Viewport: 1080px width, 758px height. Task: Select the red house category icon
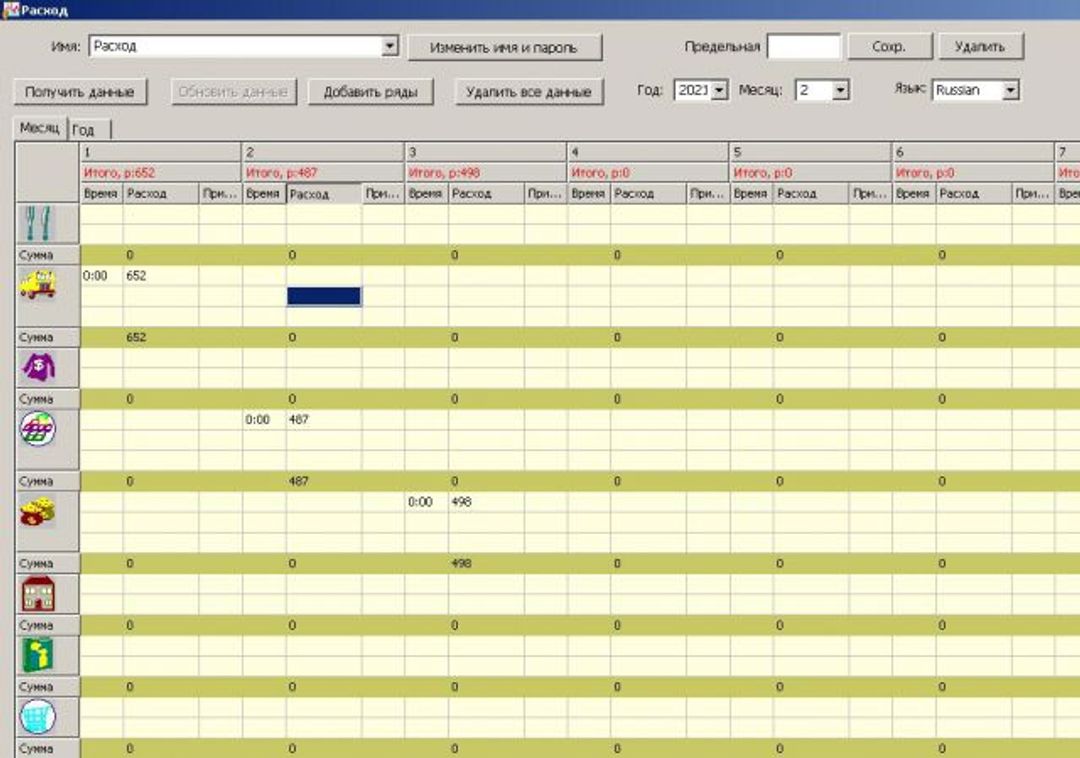[x=38, y=594]
